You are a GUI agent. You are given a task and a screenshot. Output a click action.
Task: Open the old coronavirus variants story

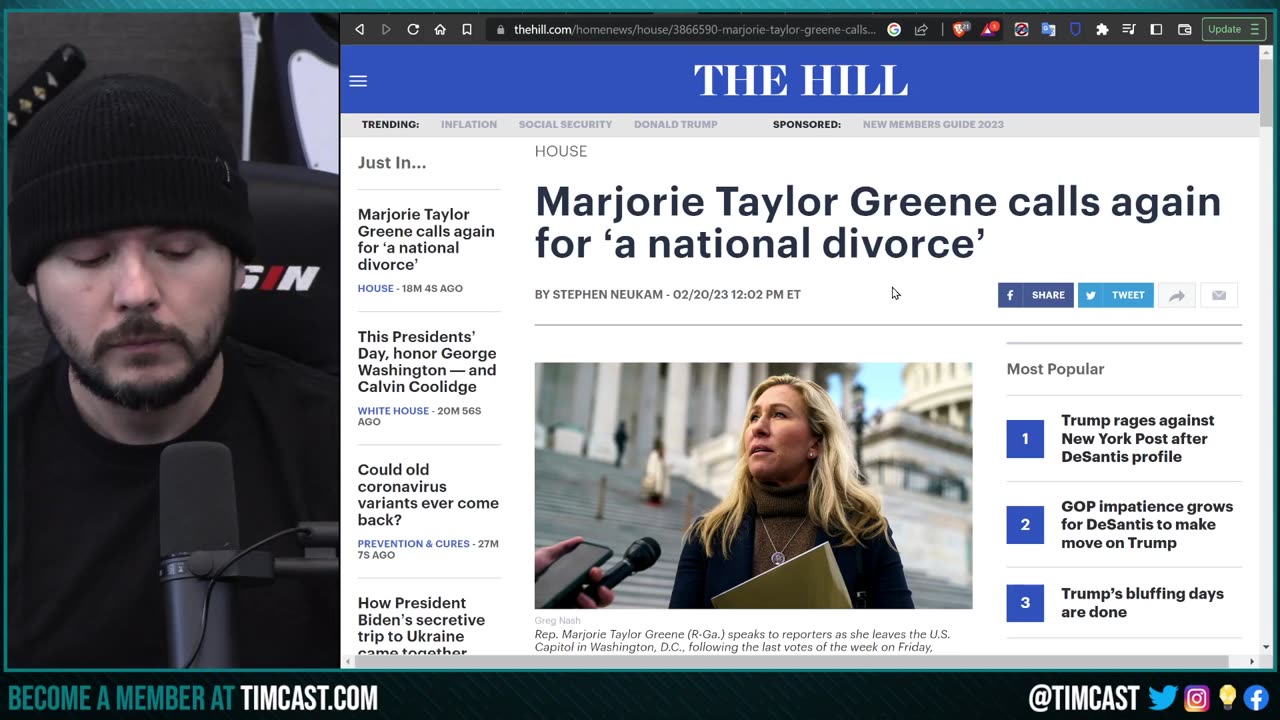click(428, 494)
